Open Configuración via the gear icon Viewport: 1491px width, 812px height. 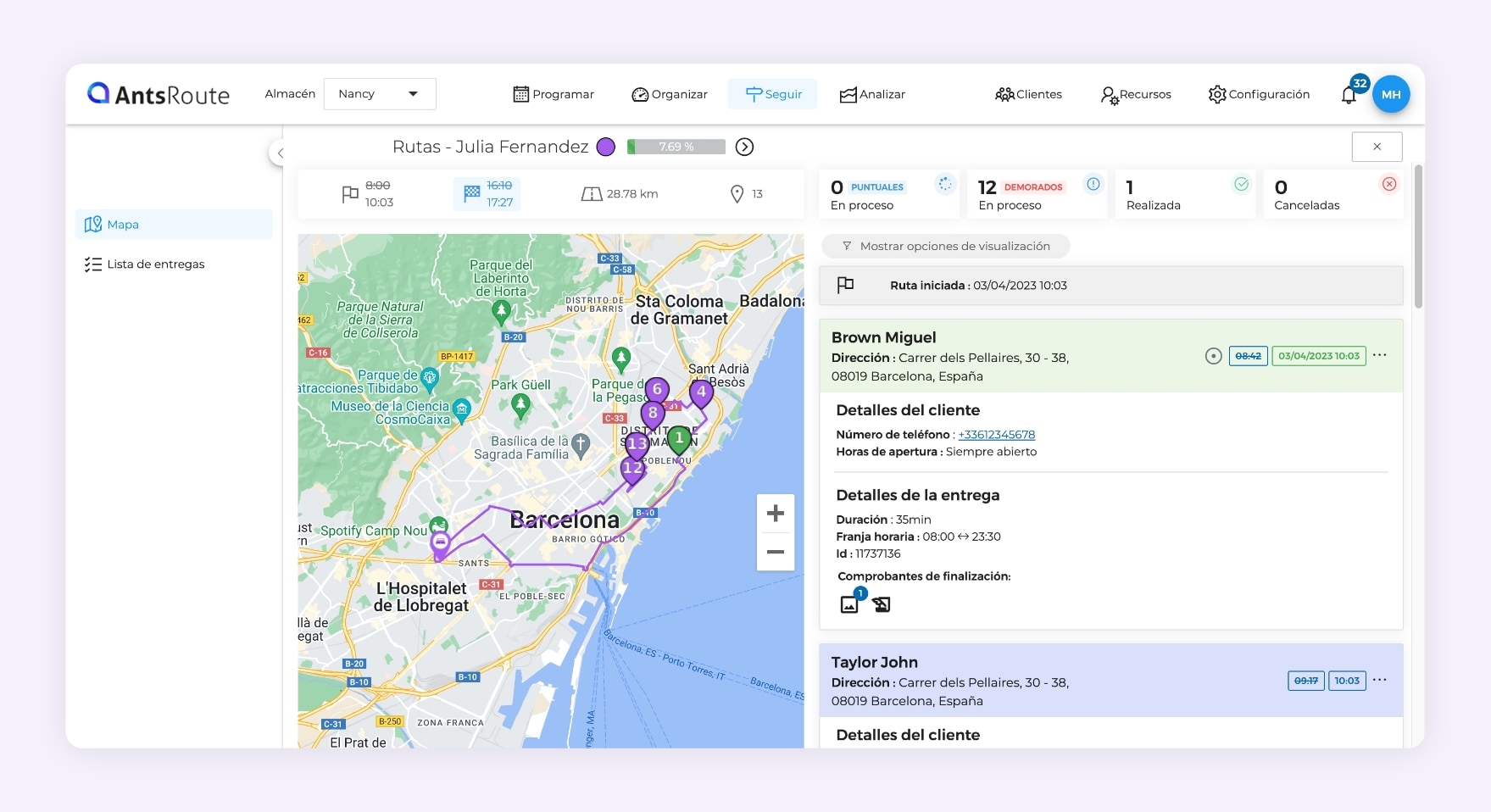coord(1217,94)
